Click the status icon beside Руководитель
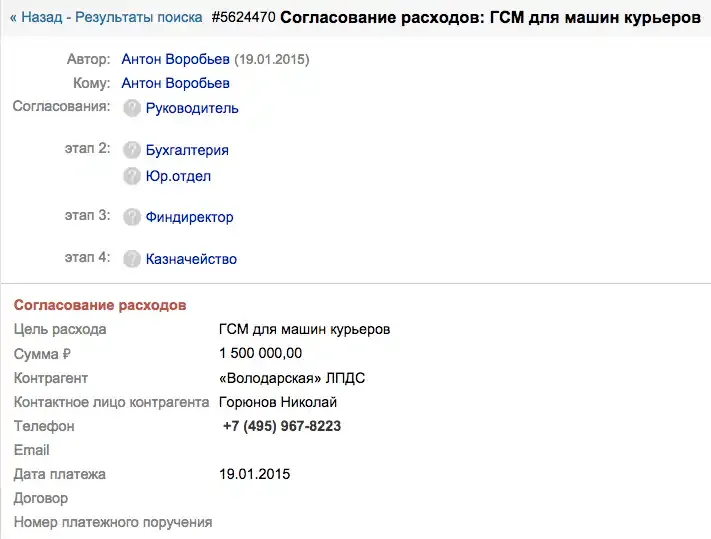 pos(132,108)
